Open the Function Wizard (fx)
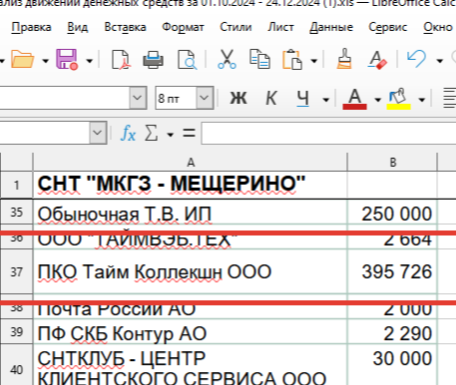 [128, 133]
